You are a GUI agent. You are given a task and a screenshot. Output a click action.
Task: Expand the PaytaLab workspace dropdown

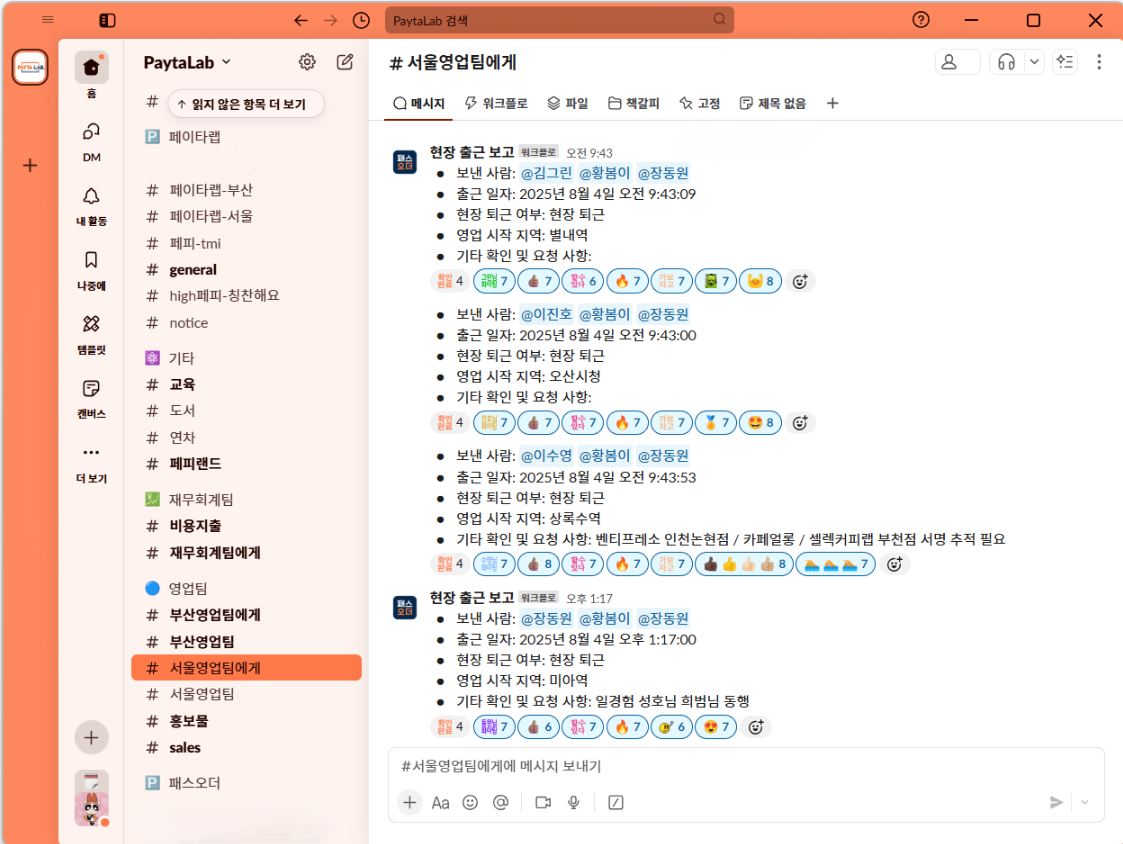(x=188, y=62)
